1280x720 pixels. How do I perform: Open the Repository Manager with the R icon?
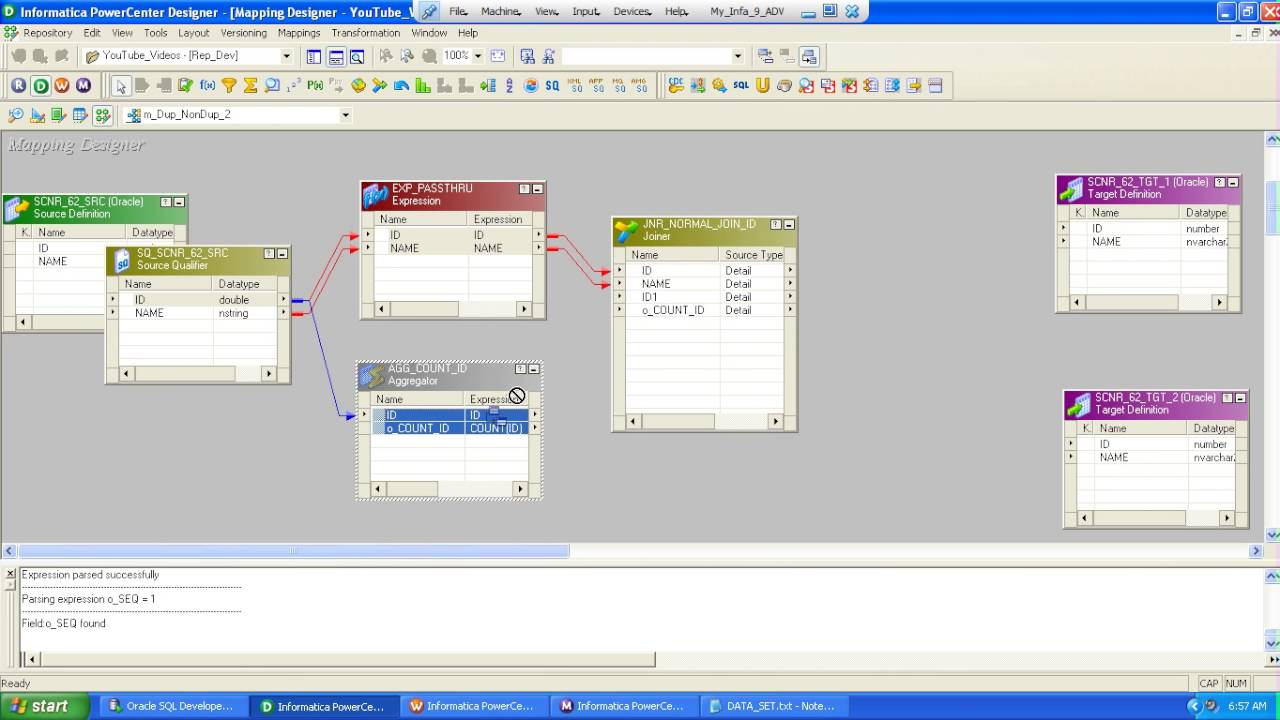click(x=19, y=86)
